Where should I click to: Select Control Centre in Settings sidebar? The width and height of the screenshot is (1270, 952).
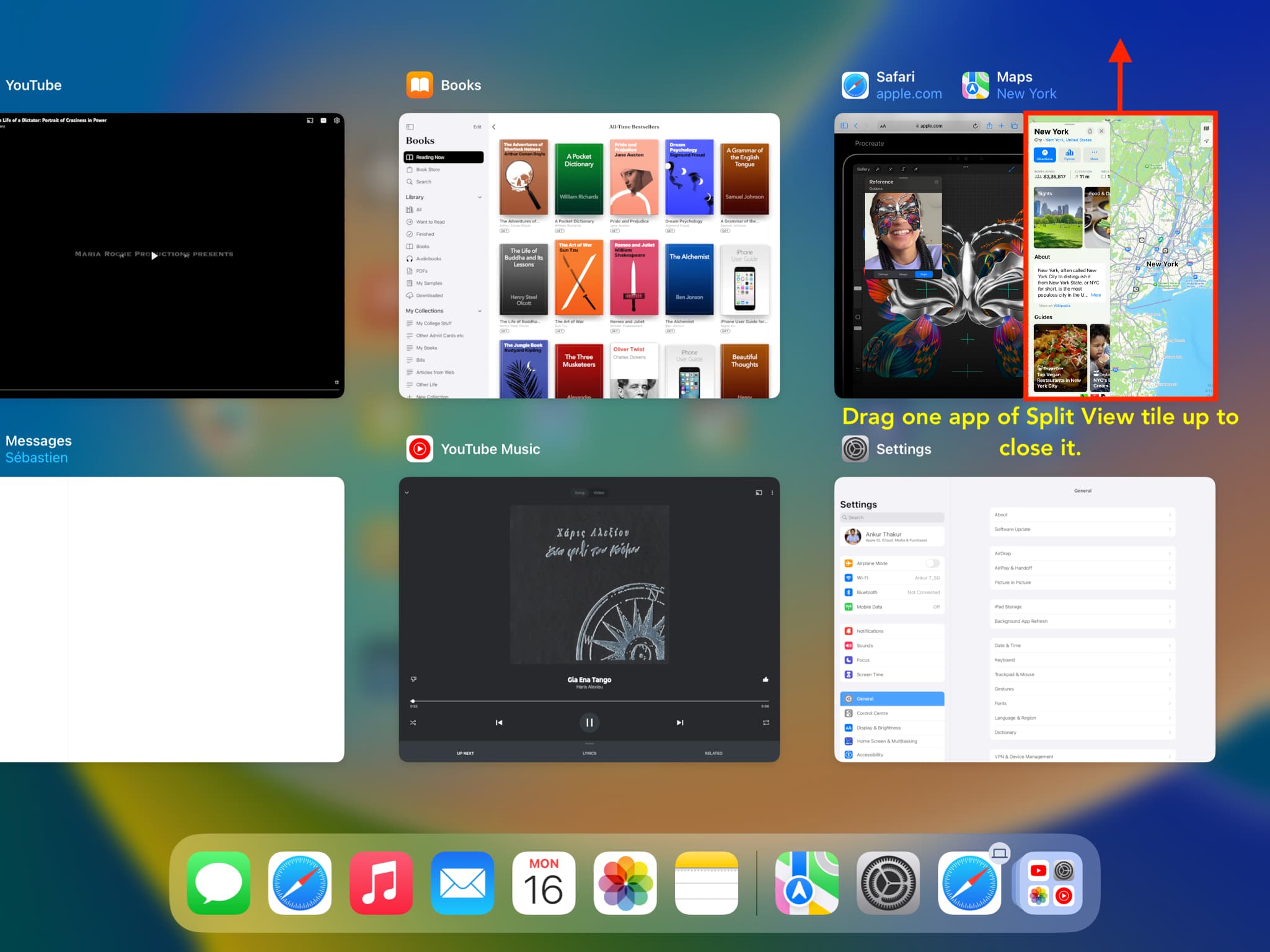(x=892, y=713)
